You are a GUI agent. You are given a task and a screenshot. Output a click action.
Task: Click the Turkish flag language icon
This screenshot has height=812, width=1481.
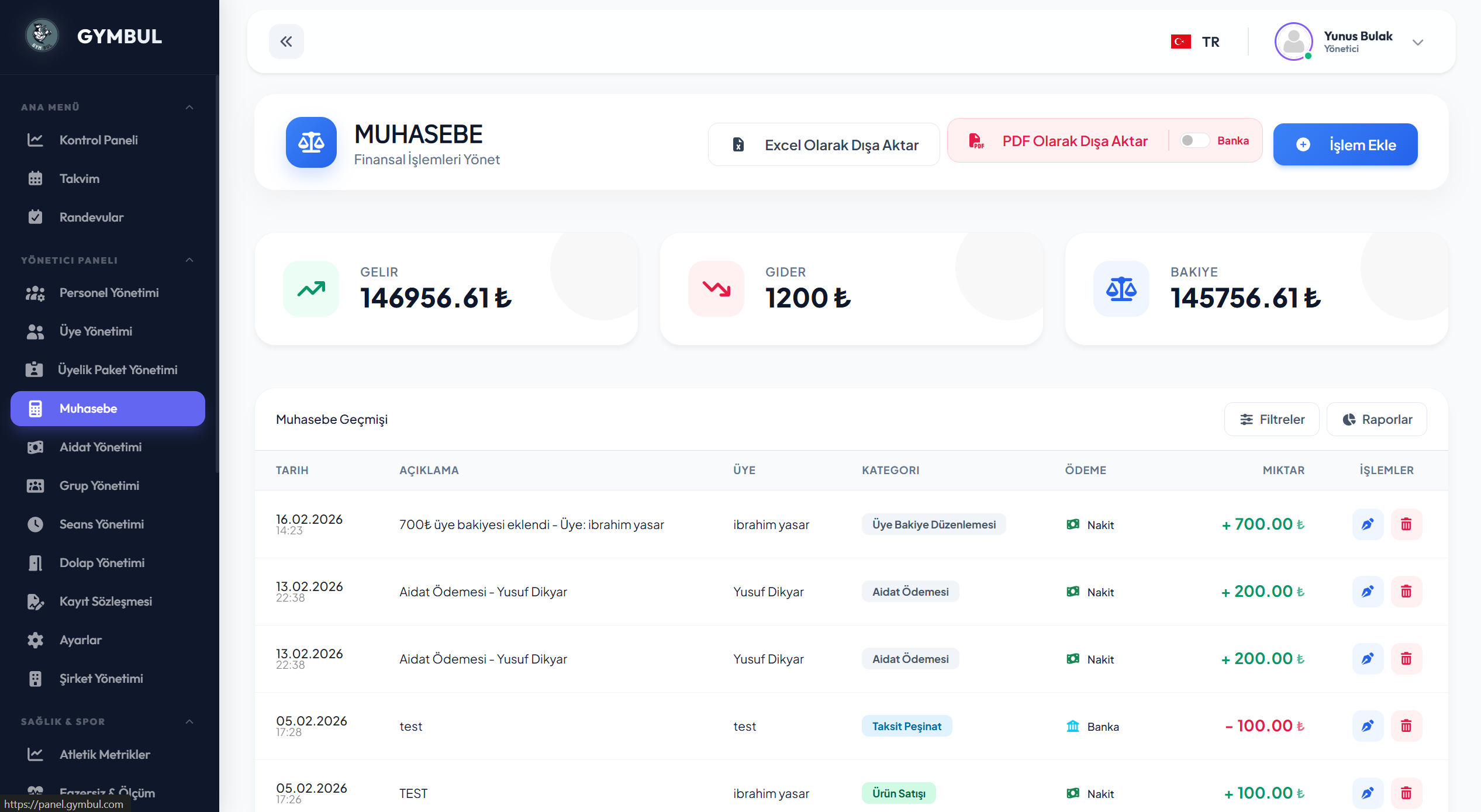click(x=1180, y=42)
